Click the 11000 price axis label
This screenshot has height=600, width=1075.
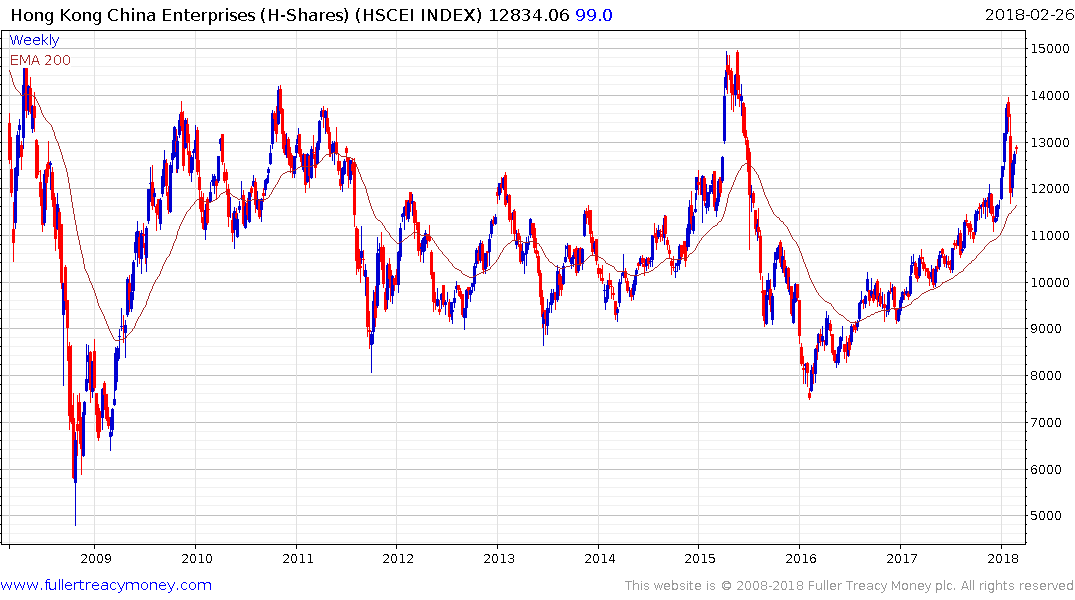1050,235
